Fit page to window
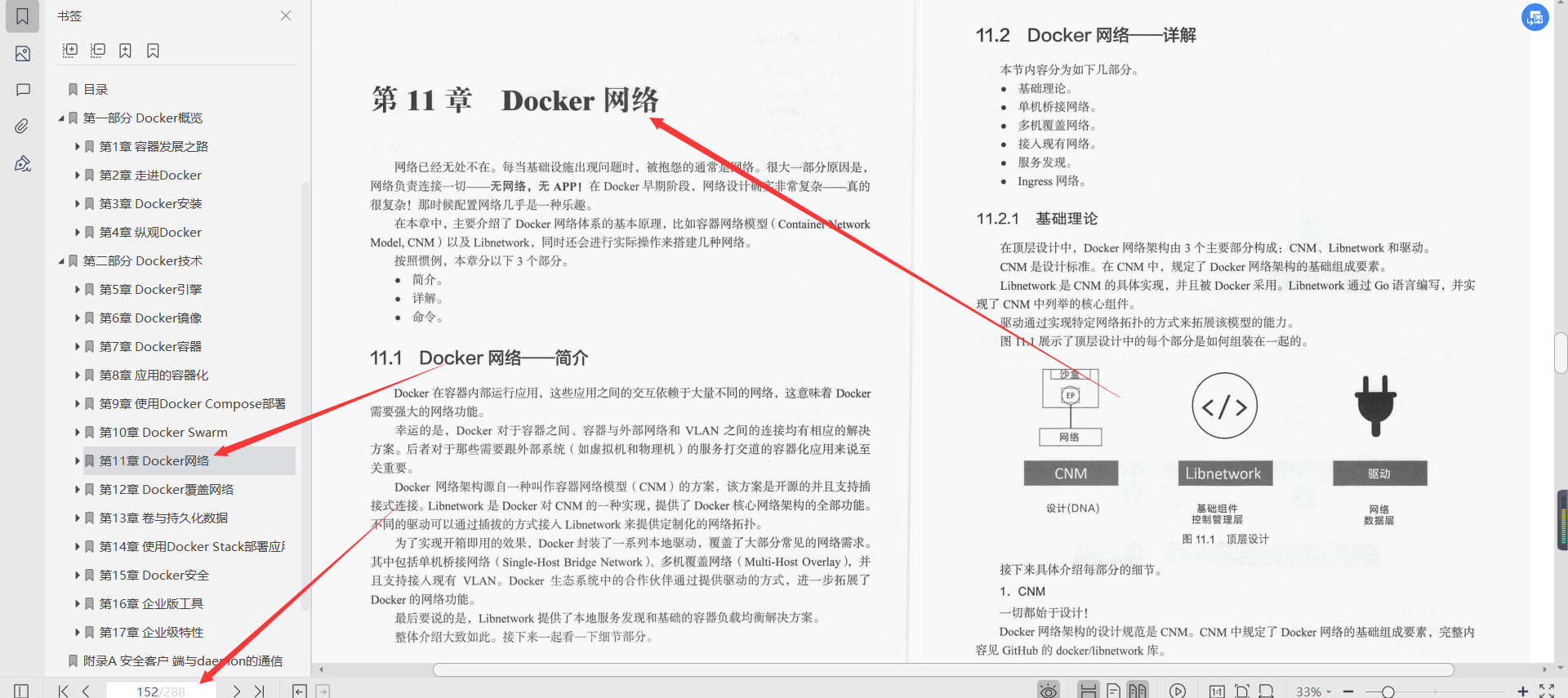This screenshot has width=1568, height=698. pos(1241,691)
